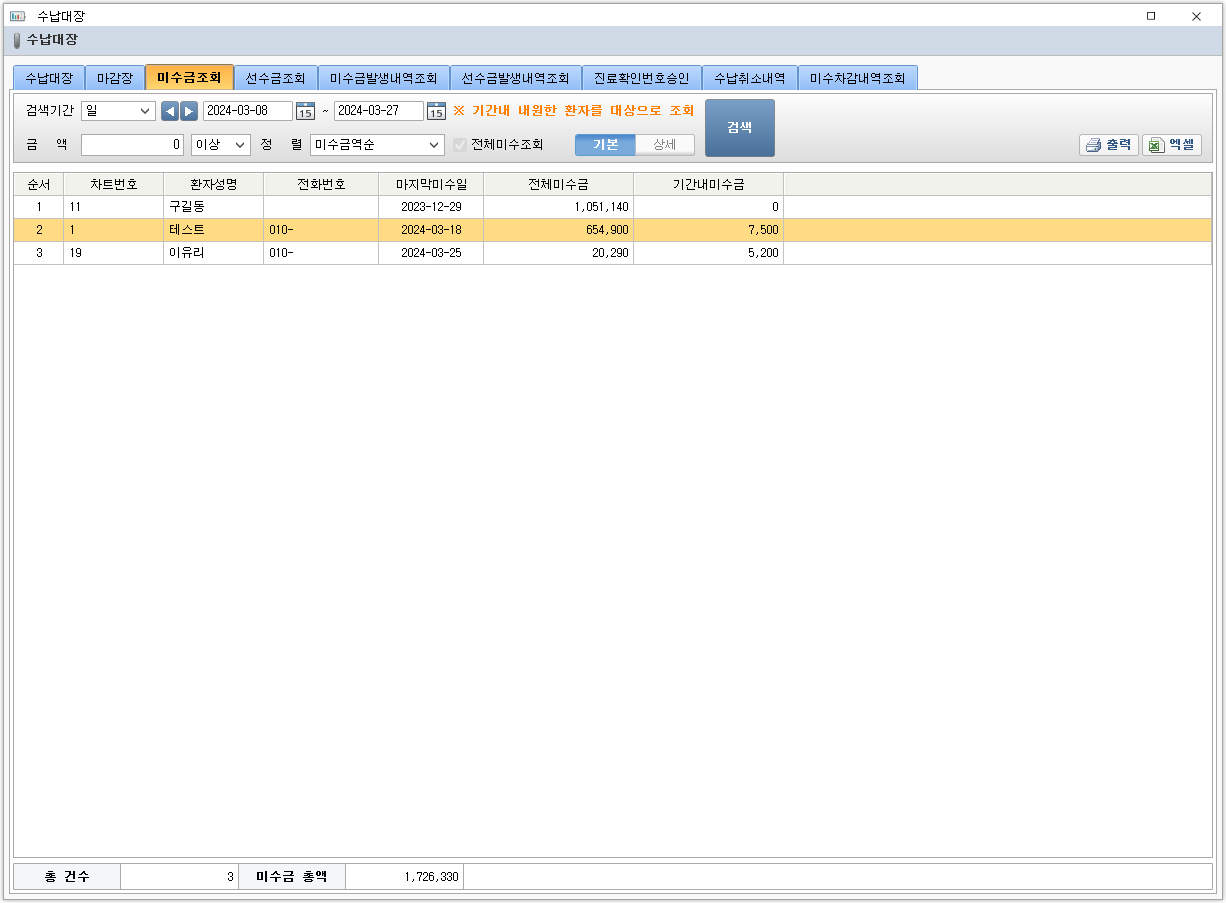Click the 금액 input field
Viewport: 1226px width, 903px height.
(132, 145)
